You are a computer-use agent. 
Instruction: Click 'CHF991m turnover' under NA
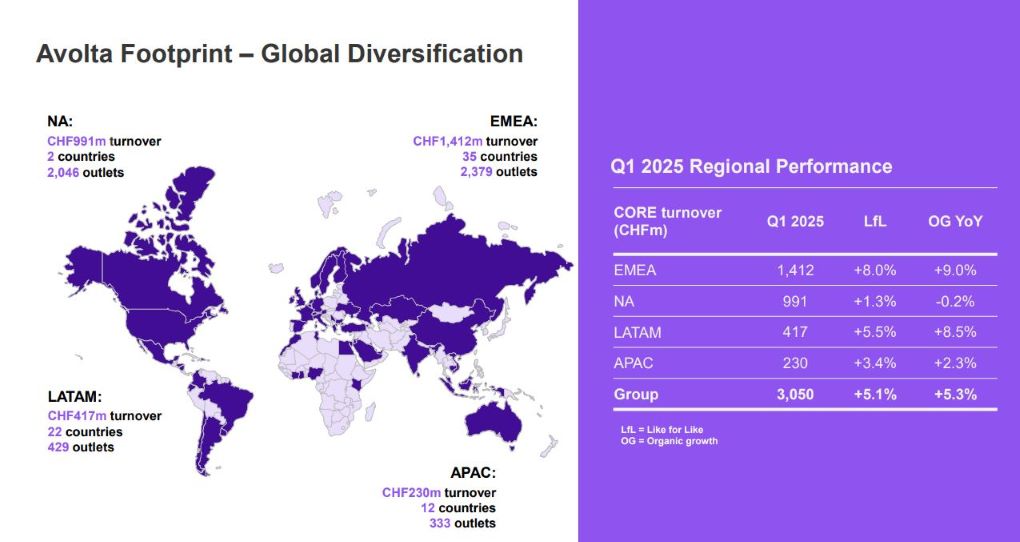point(103,141)
